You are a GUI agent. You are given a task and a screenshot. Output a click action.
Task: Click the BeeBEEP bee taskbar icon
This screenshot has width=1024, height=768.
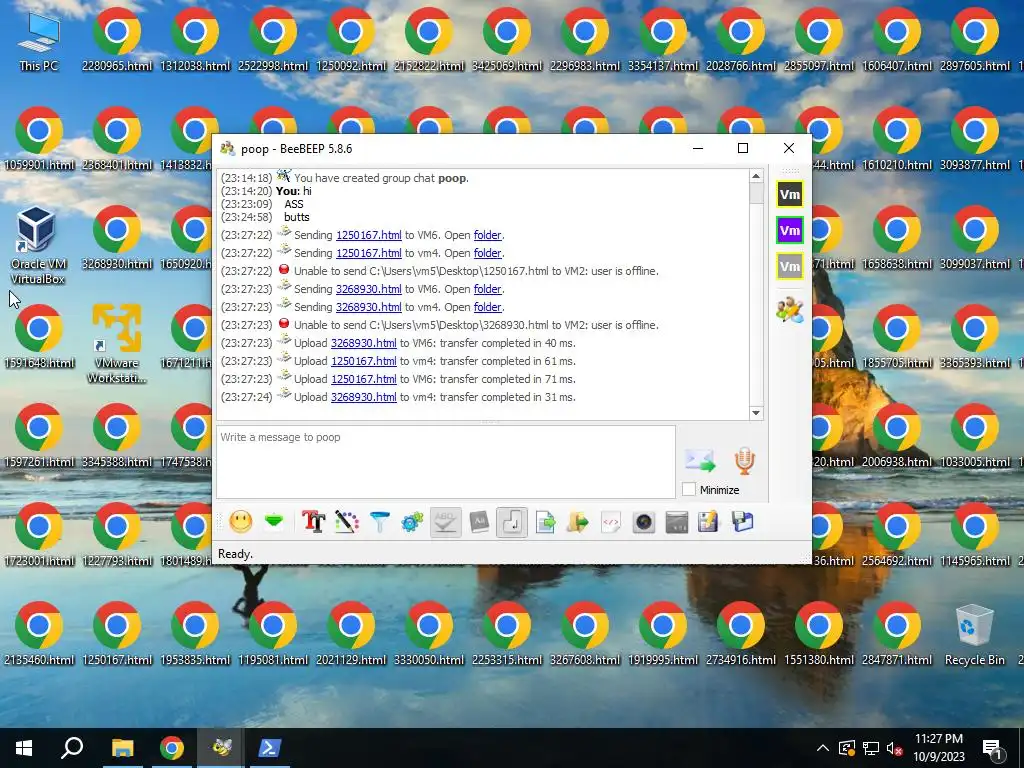221,748
